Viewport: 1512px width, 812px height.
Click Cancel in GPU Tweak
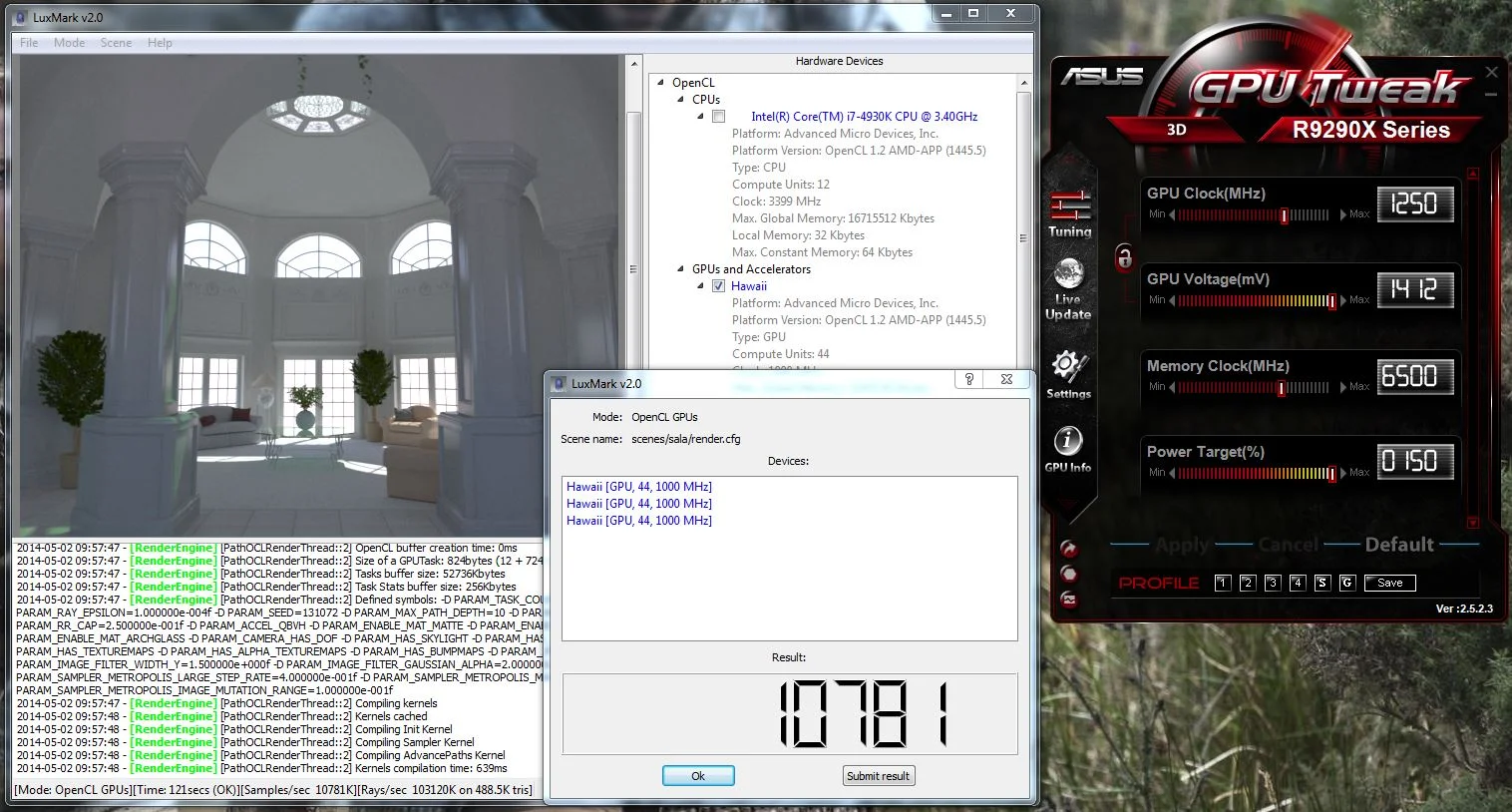point(1288,545)
